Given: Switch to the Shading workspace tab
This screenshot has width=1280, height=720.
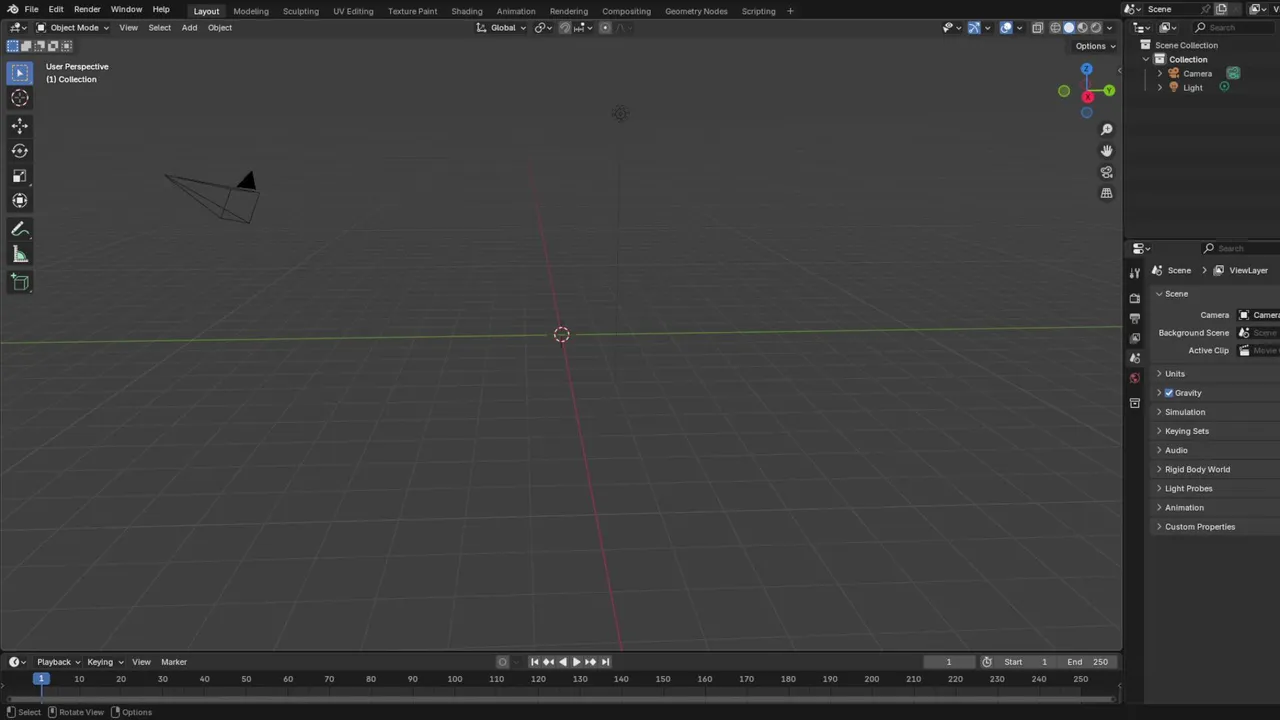Looking at the screenshot, I should point(467,11).
